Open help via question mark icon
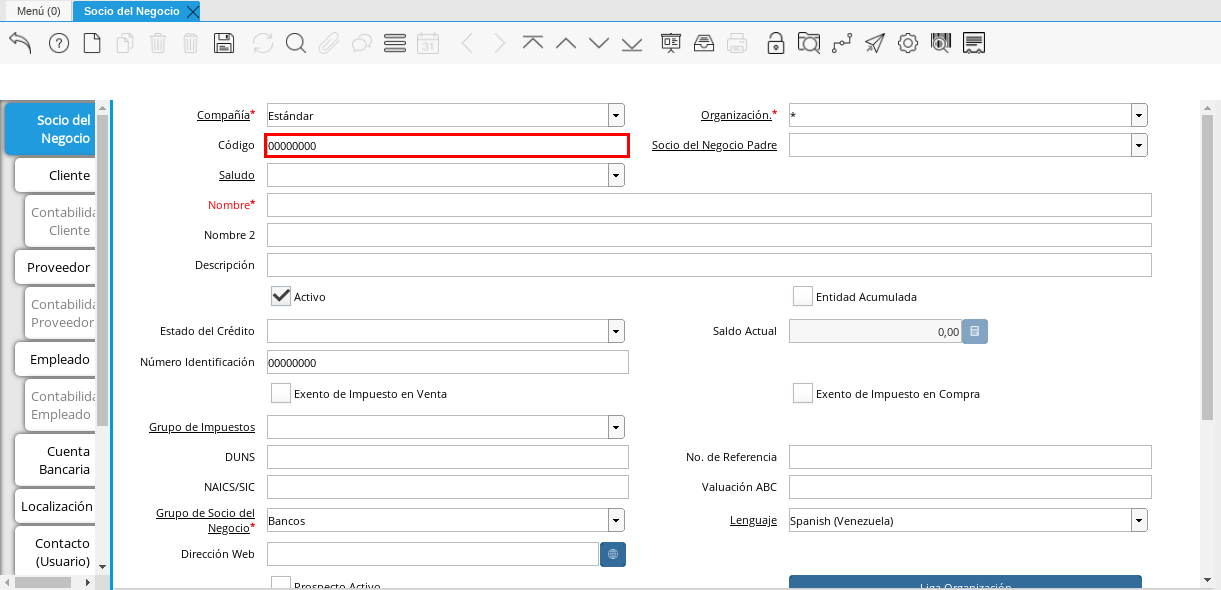Screen dimensions: 1221x590 (x=59, y=43)
